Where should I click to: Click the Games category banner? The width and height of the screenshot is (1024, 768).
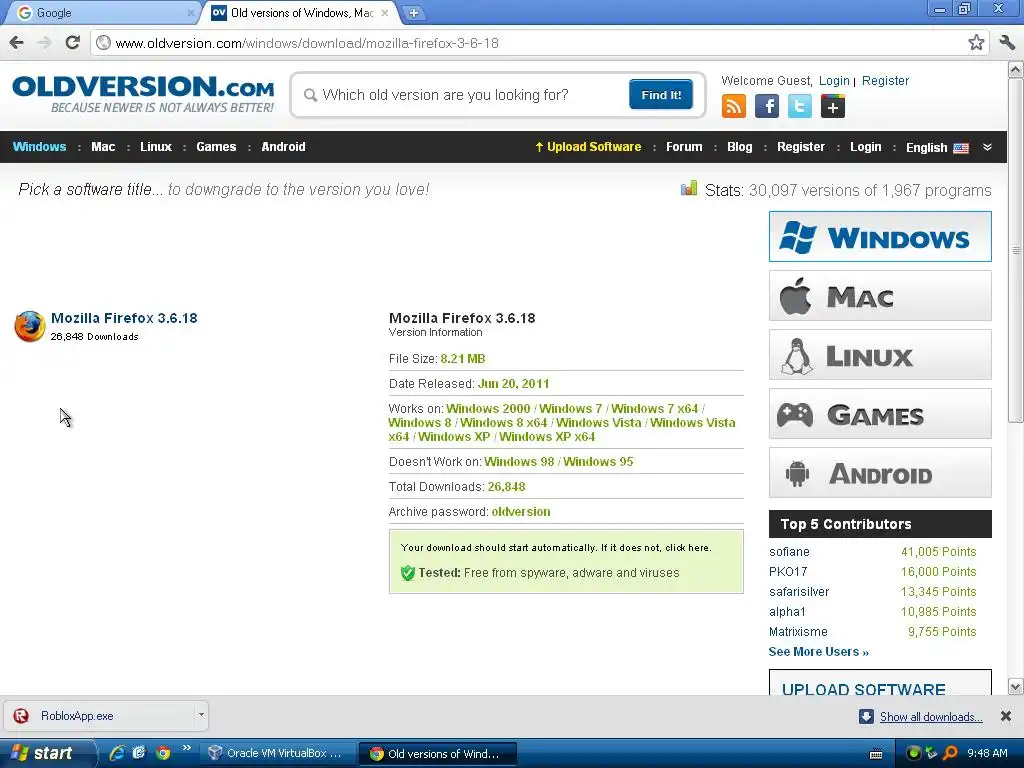pyautogui.click(x=880, y=414)
